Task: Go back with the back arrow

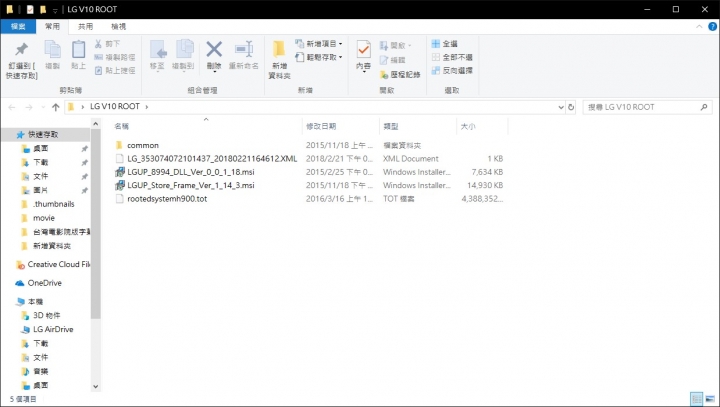Action: (12, 107)
